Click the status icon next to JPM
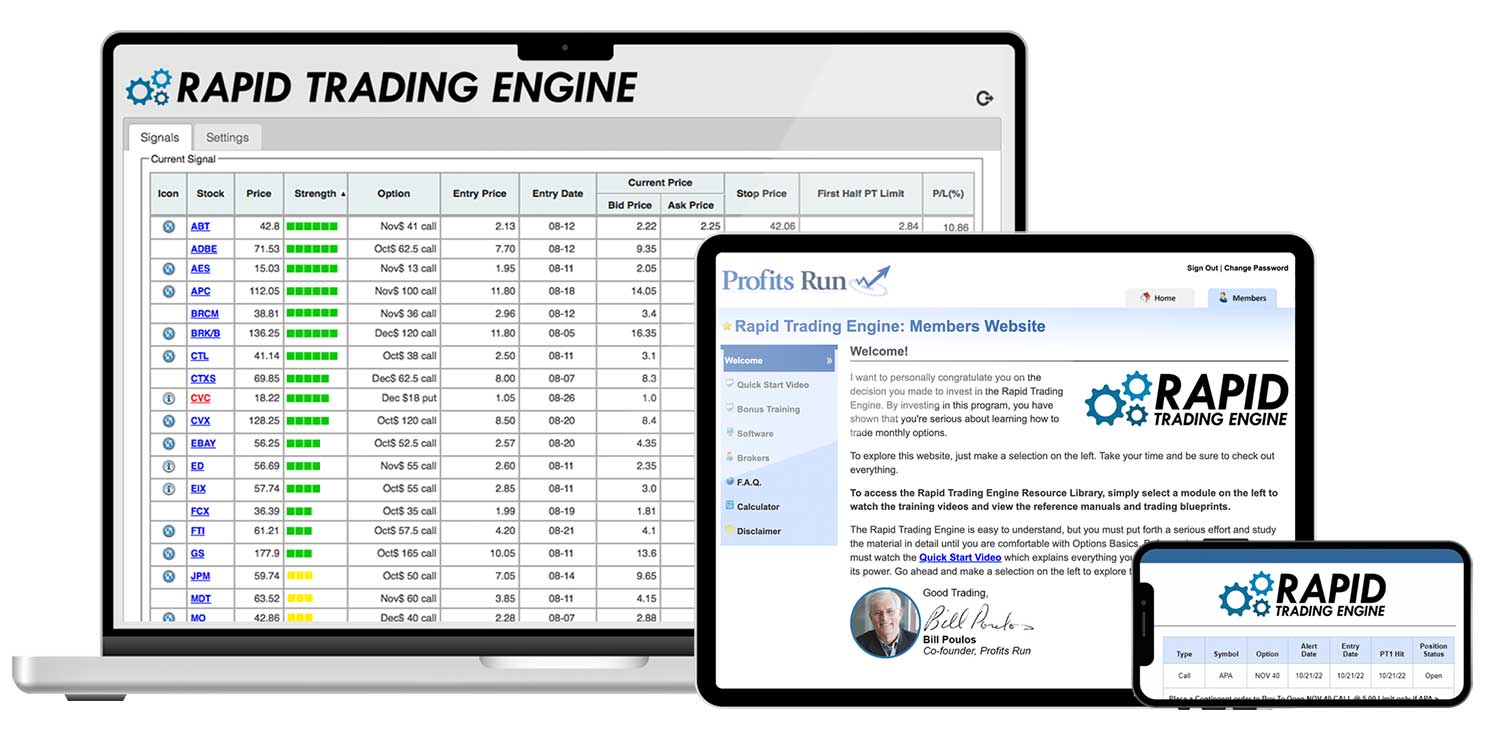 tap(167, 574)
